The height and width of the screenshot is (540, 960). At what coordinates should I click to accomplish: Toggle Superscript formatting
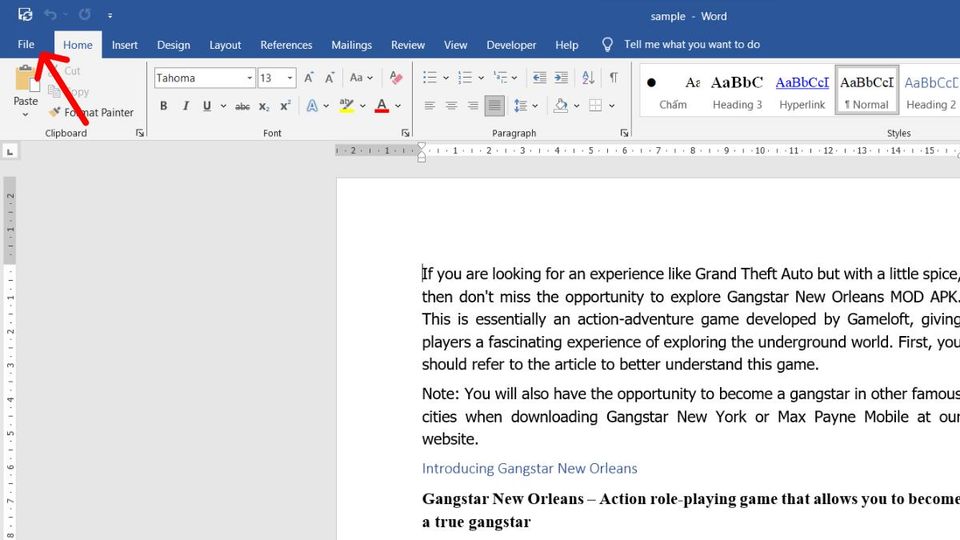coord(285,106)
